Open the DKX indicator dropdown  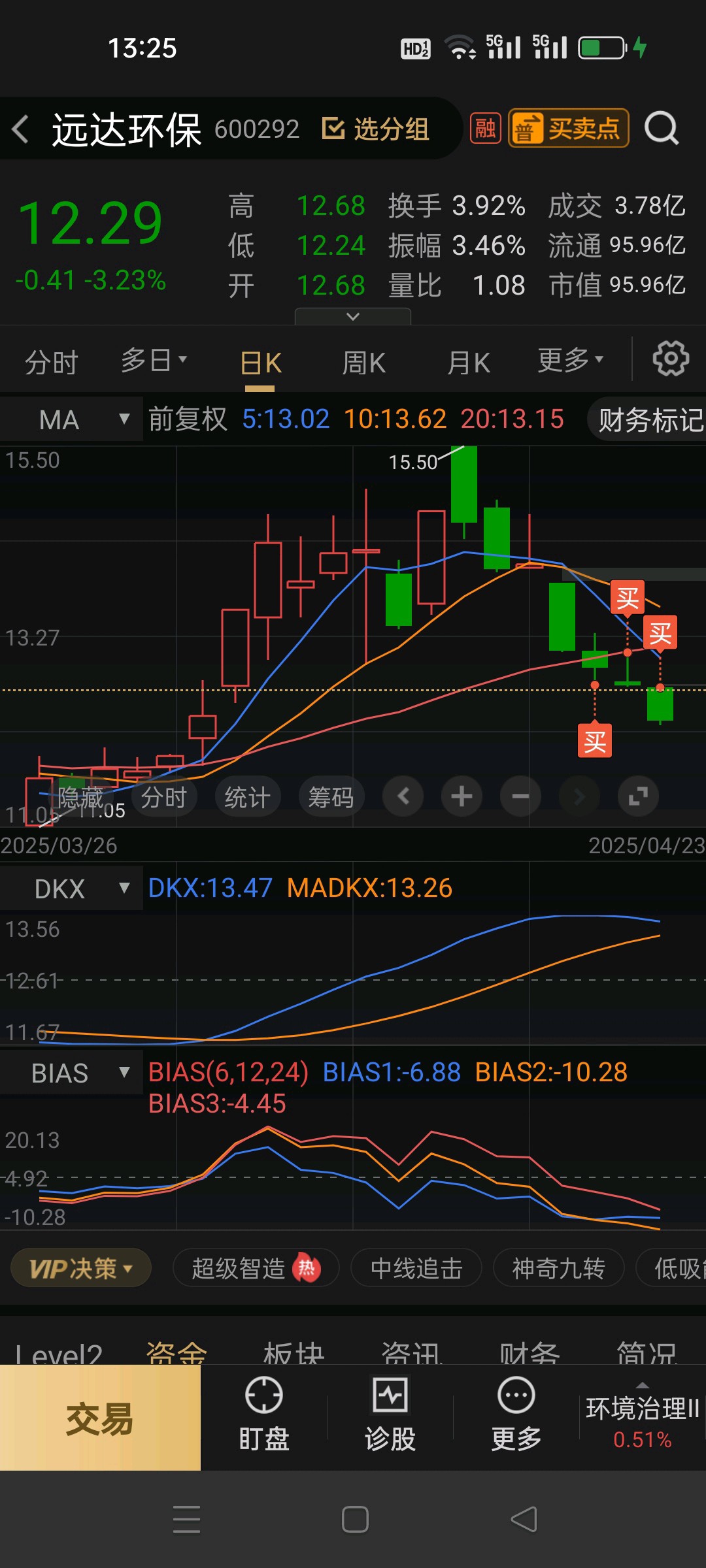pyautogui.click(x=71, y=889)
